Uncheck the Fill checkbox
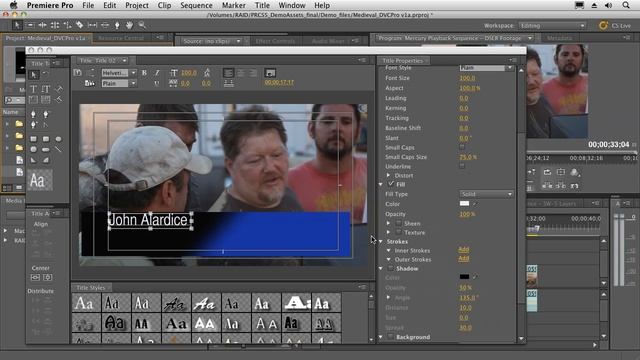This screenshot has width=640, height=360. pyautogui.click(x=391, y=184)
